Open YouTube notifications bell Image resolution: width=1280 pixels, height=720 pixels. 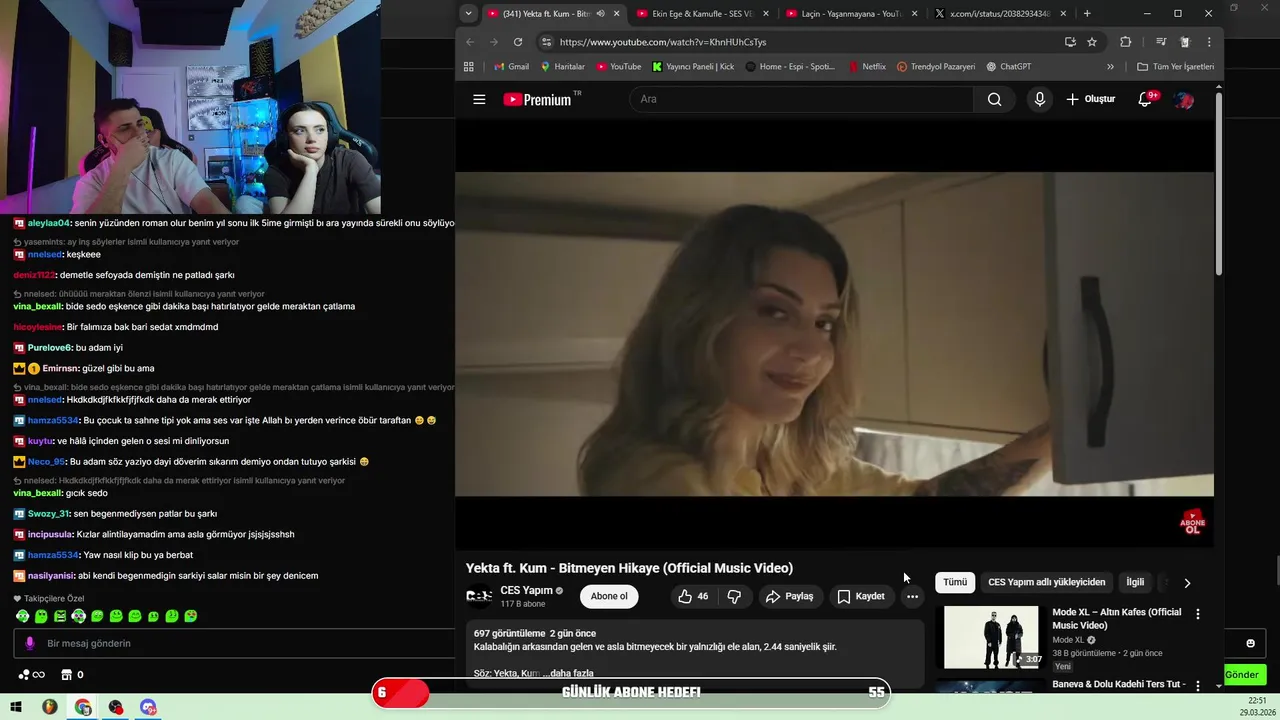coord(1146,99)
